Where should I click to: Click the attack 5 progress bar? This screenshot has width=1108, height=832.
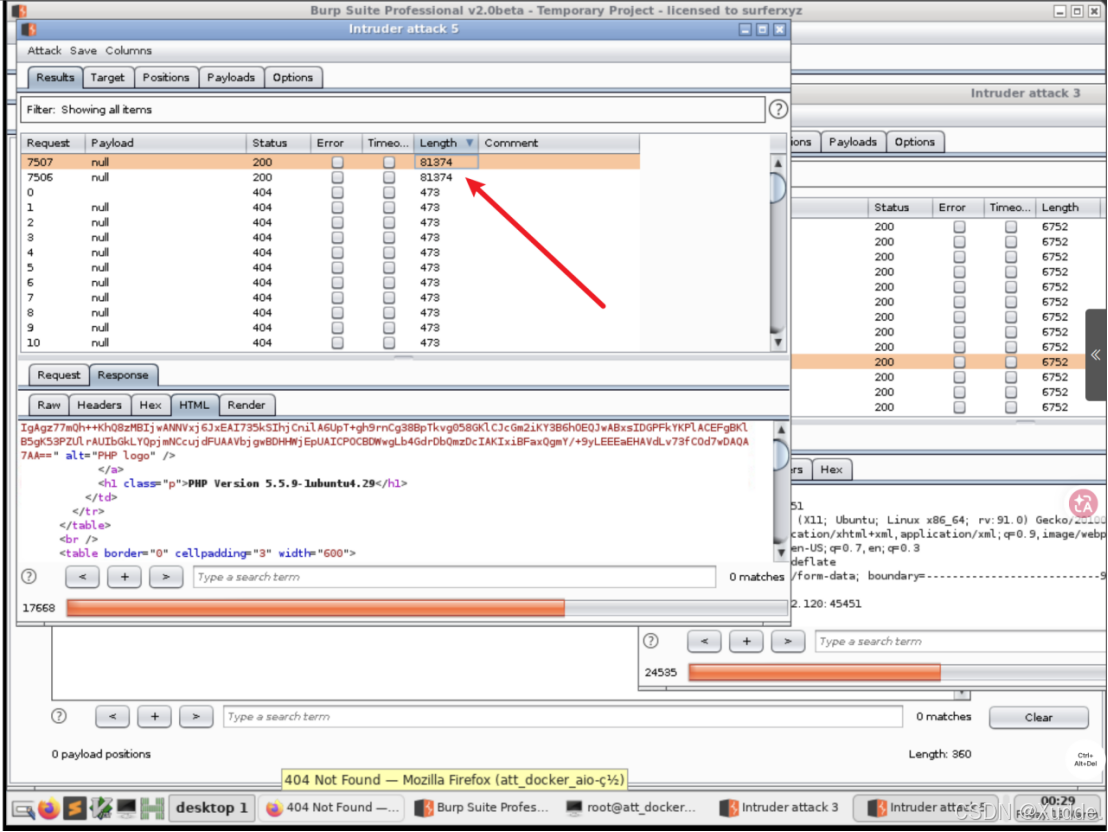427,608
